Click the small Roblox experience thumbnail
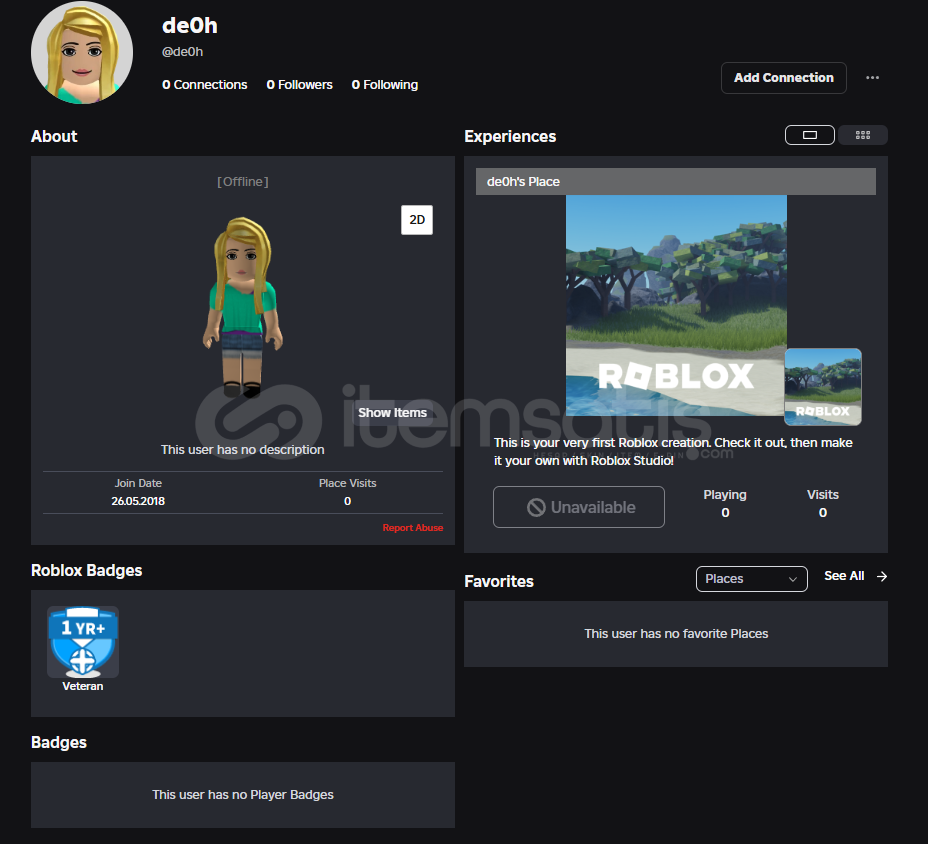This screenshot has height=844, width=928. [x=823, y=386]
